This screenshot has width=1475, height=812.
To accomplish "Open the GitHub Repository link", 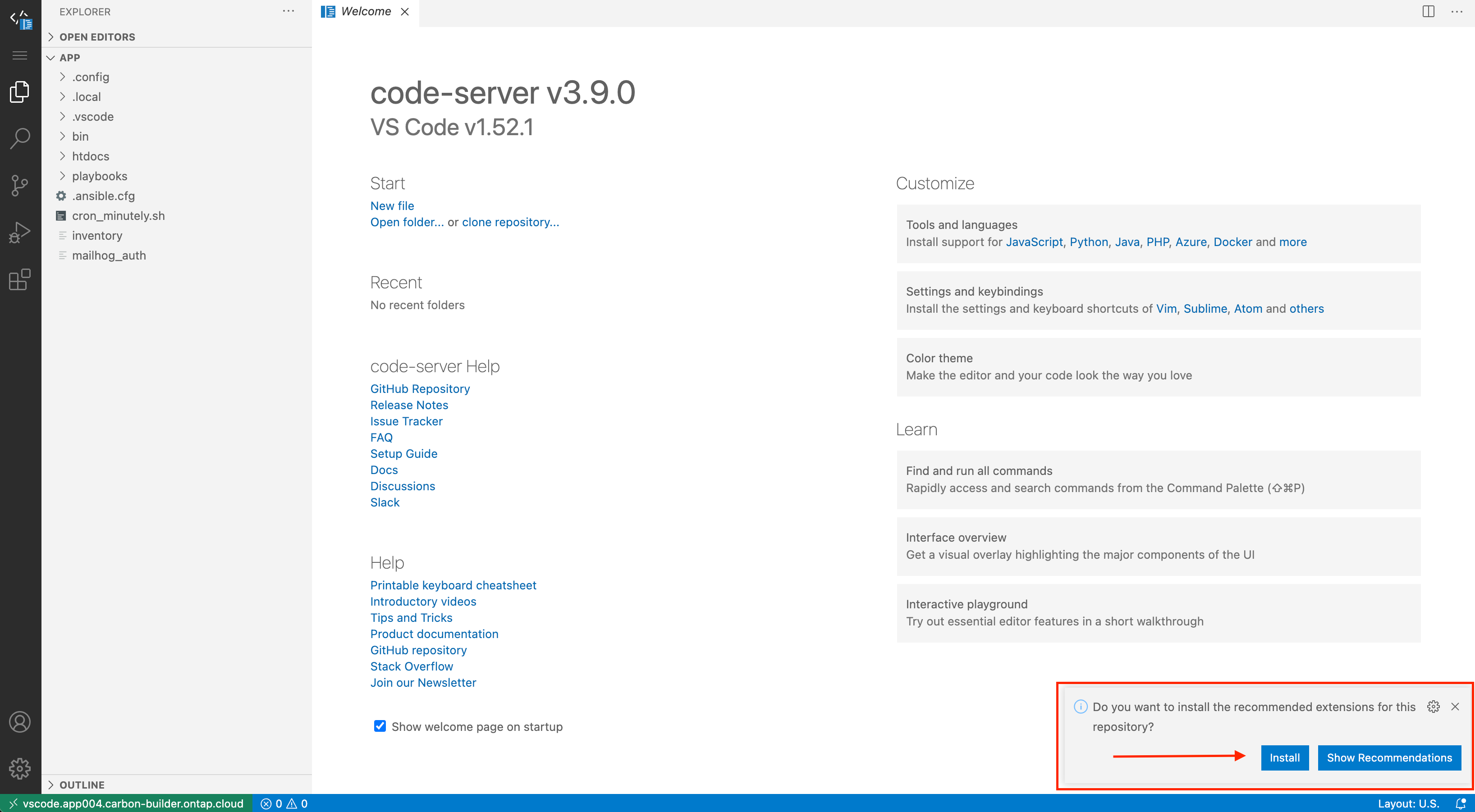I will (x=420, y=389).
